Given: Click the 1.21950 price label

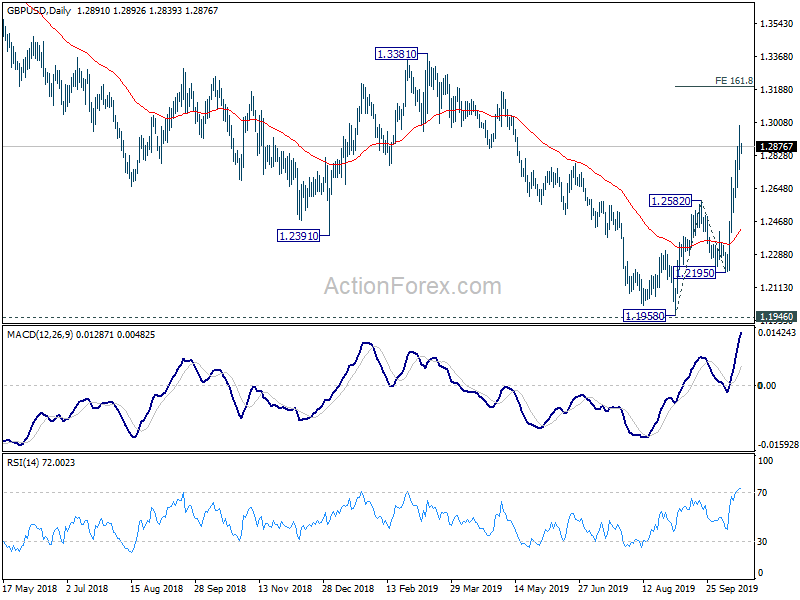Looking at the screenshot, I should tap(694, 273).
